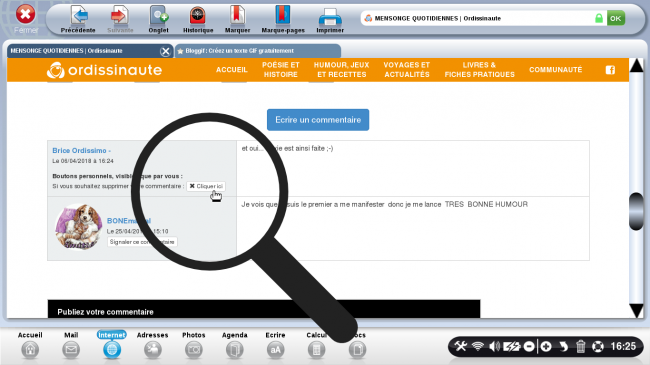Open the Calcul application
Screen dimensions: 650x365
[x=316, y=345]
